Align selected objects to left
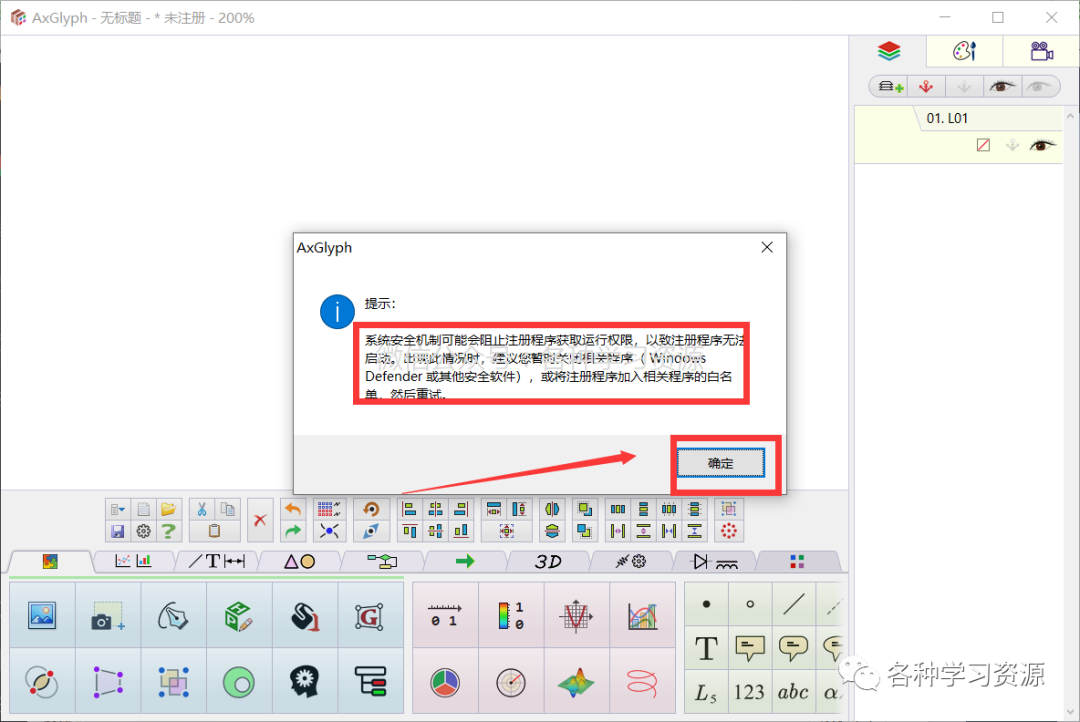 [410, 510]
